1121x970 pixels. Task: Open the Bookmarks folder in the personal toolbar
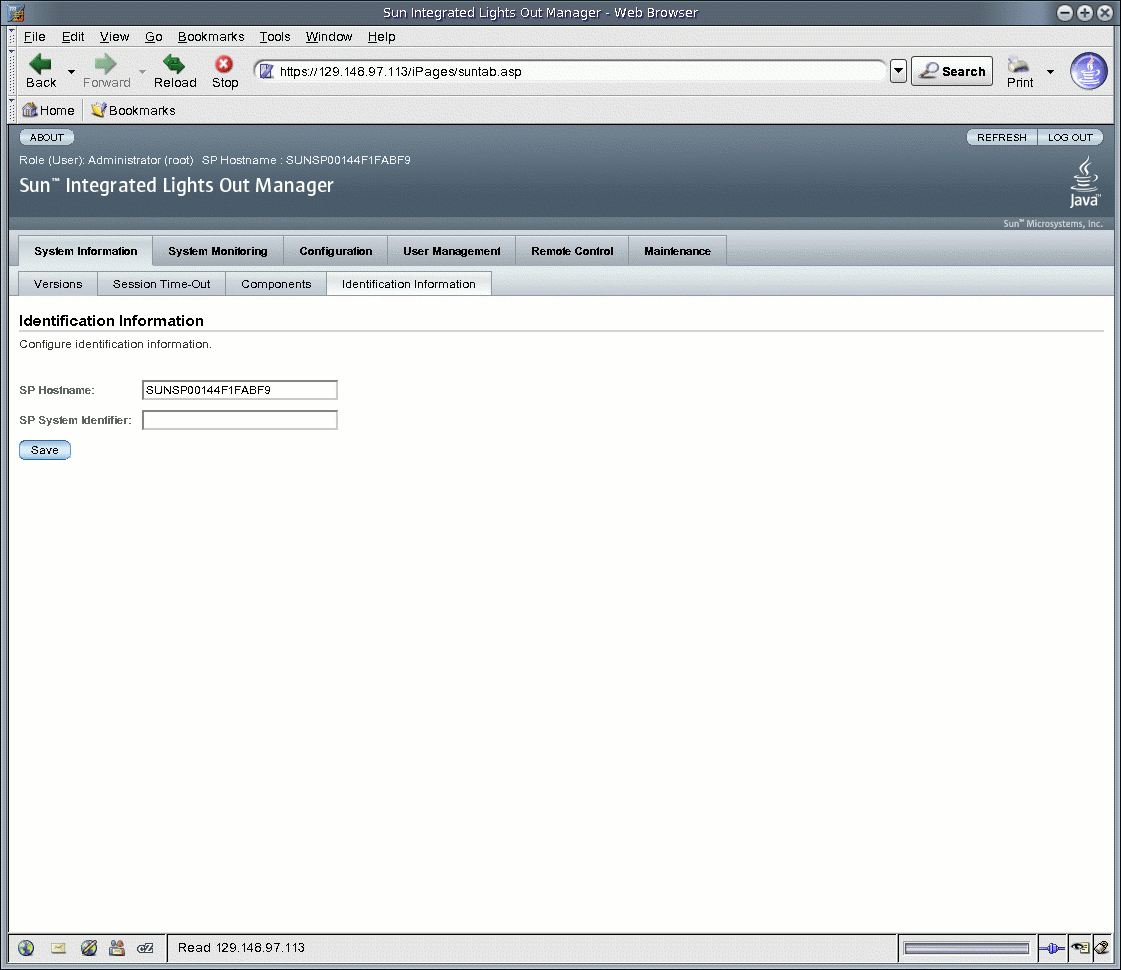tap(133, 110)
